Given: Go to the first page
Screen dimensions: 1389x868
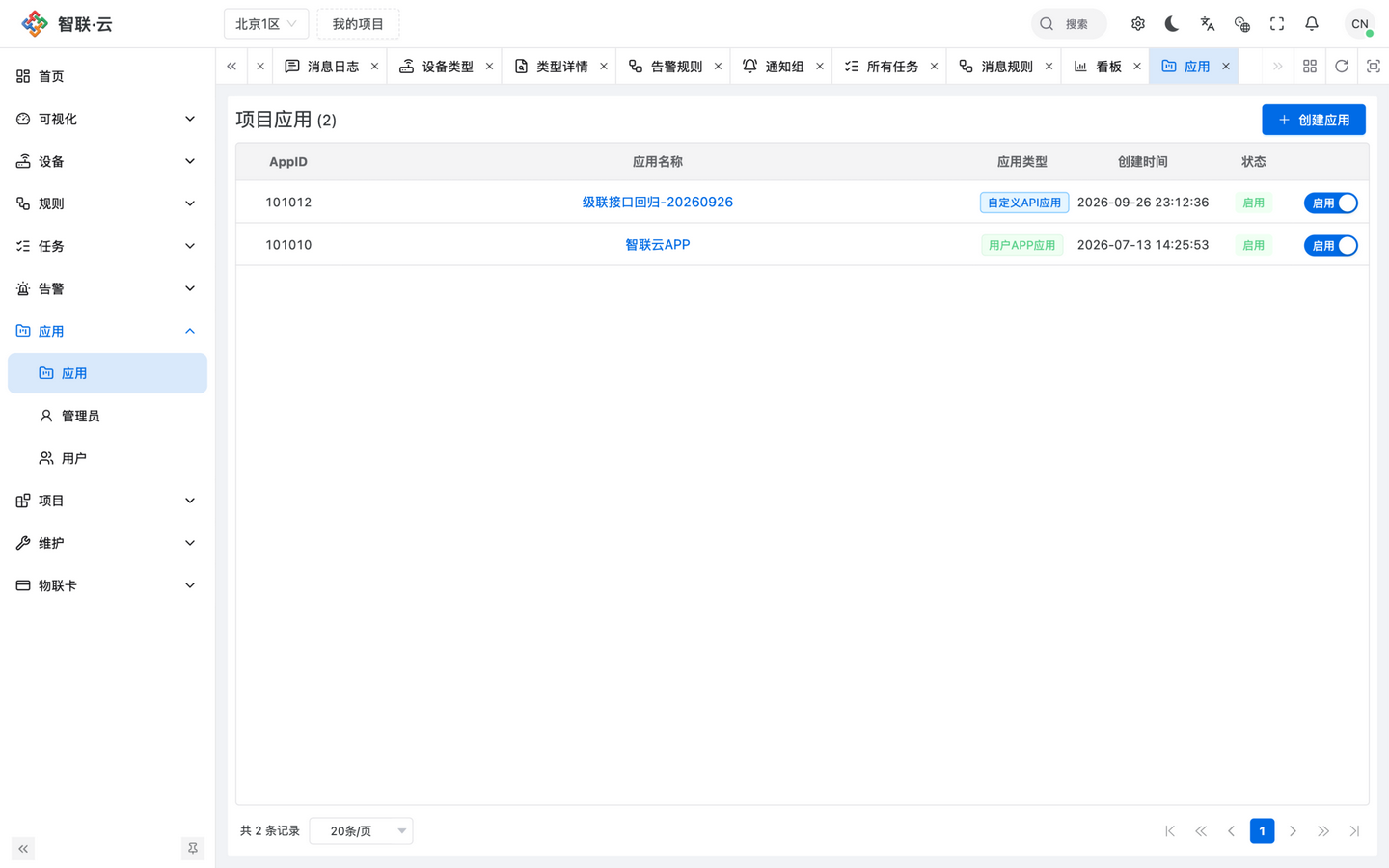Looking at the screenshot, I should click(1170, 831).
